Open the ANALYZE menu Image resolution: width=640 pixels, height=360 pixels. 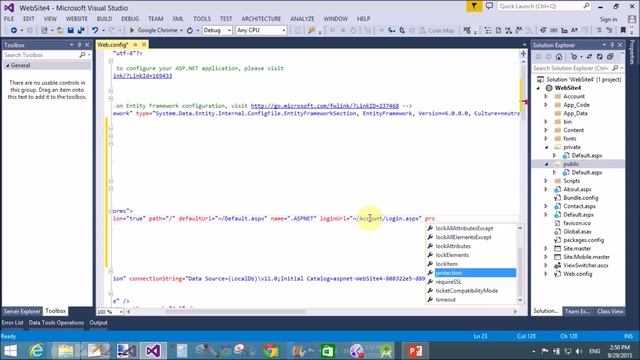[302, 19]
